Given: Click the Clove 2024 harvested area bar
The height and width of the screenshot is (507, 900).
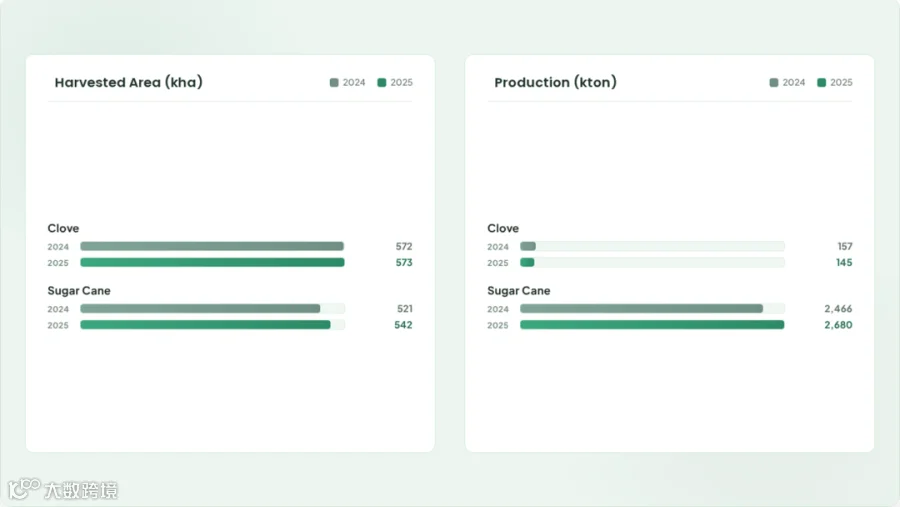Looking at the screenshot, I should pos(212,246).
